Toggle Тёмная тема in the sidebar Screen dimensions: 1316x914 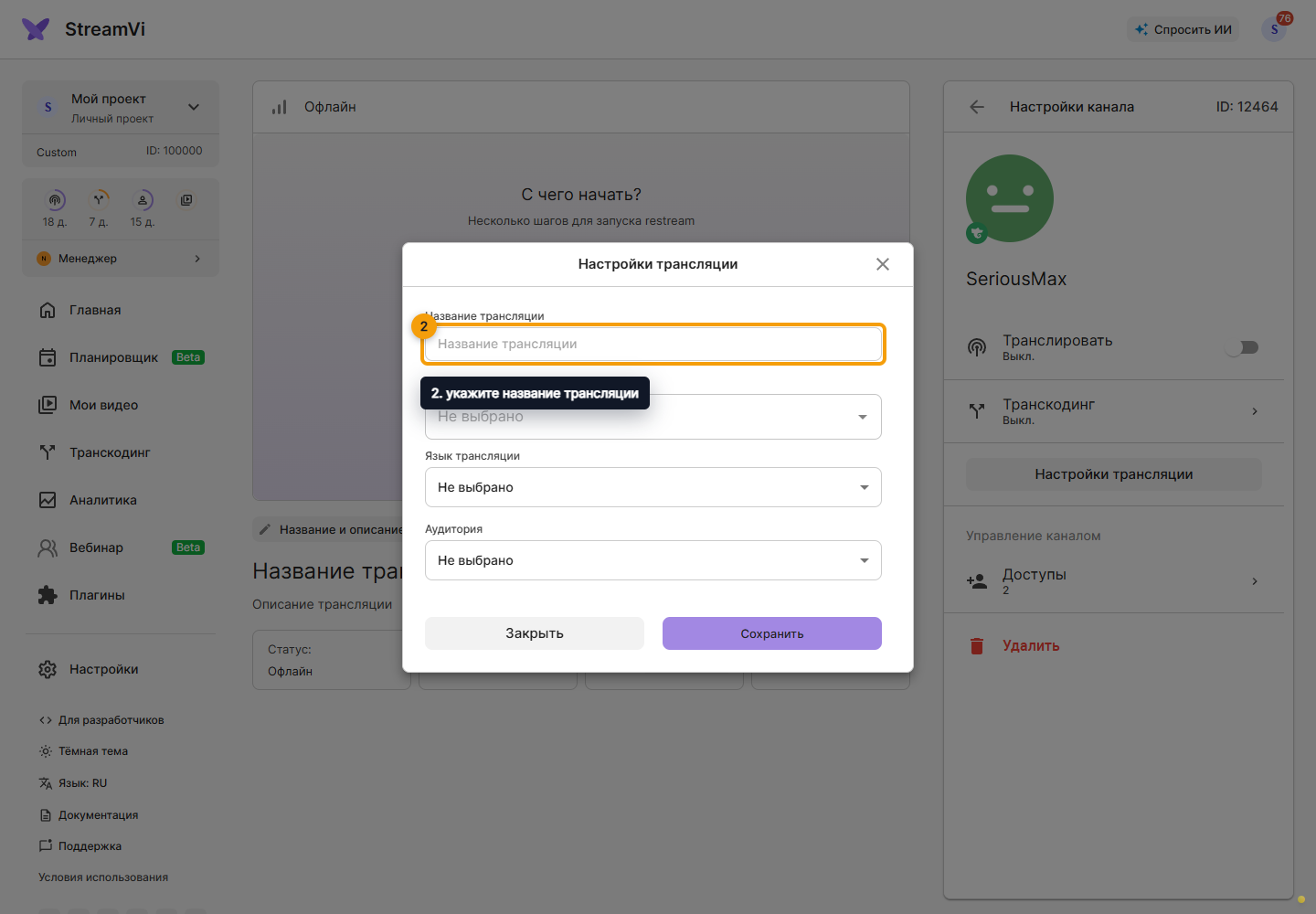[83, 751]
